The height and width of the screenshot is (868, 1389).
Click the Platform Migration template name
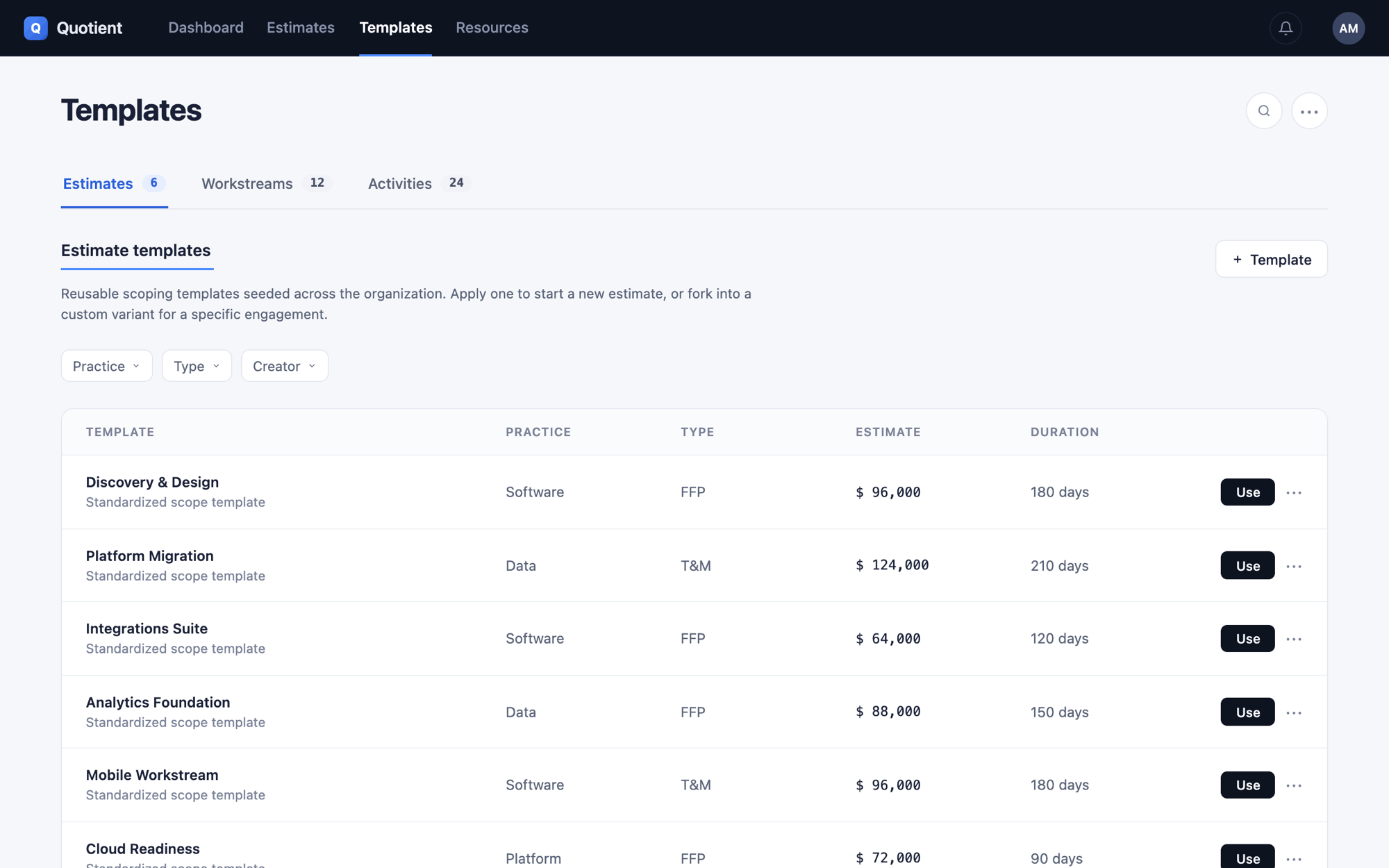[x=149, y=556]
